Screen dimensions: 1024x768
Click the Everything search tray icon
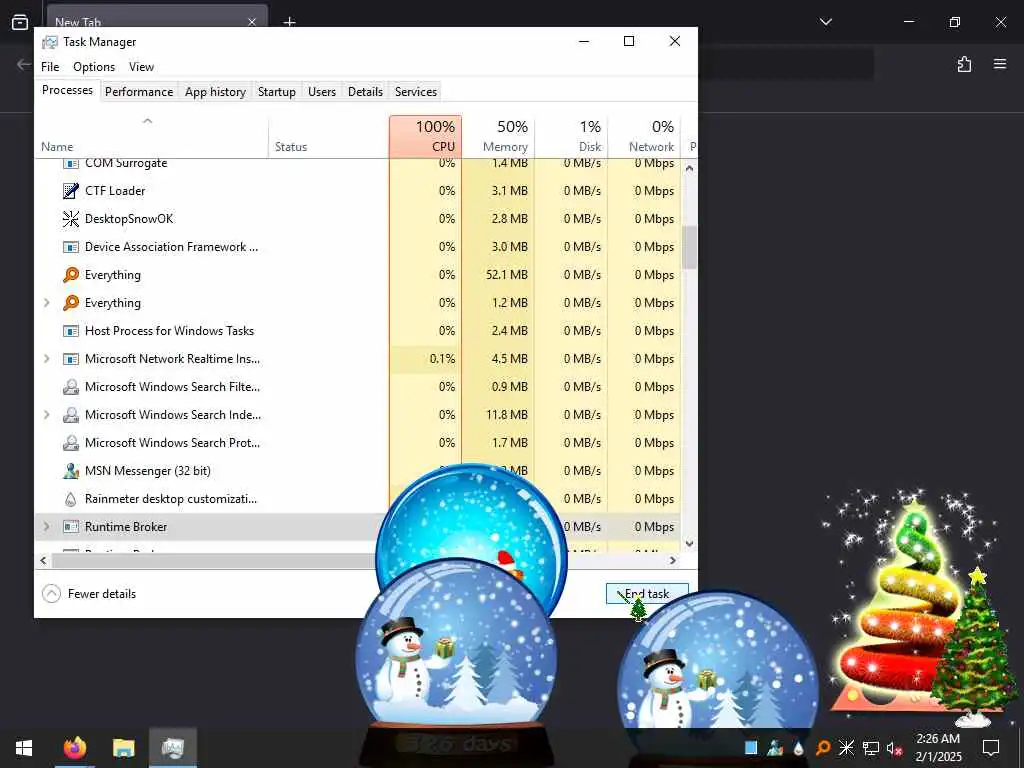coord(823,748)
